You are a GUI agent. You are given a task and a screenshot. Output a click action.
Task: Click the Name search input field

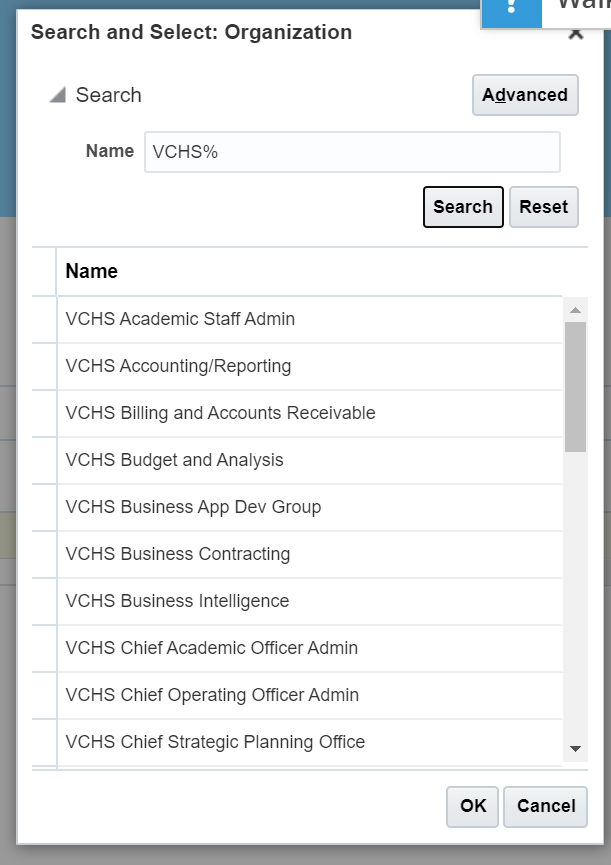352,153
